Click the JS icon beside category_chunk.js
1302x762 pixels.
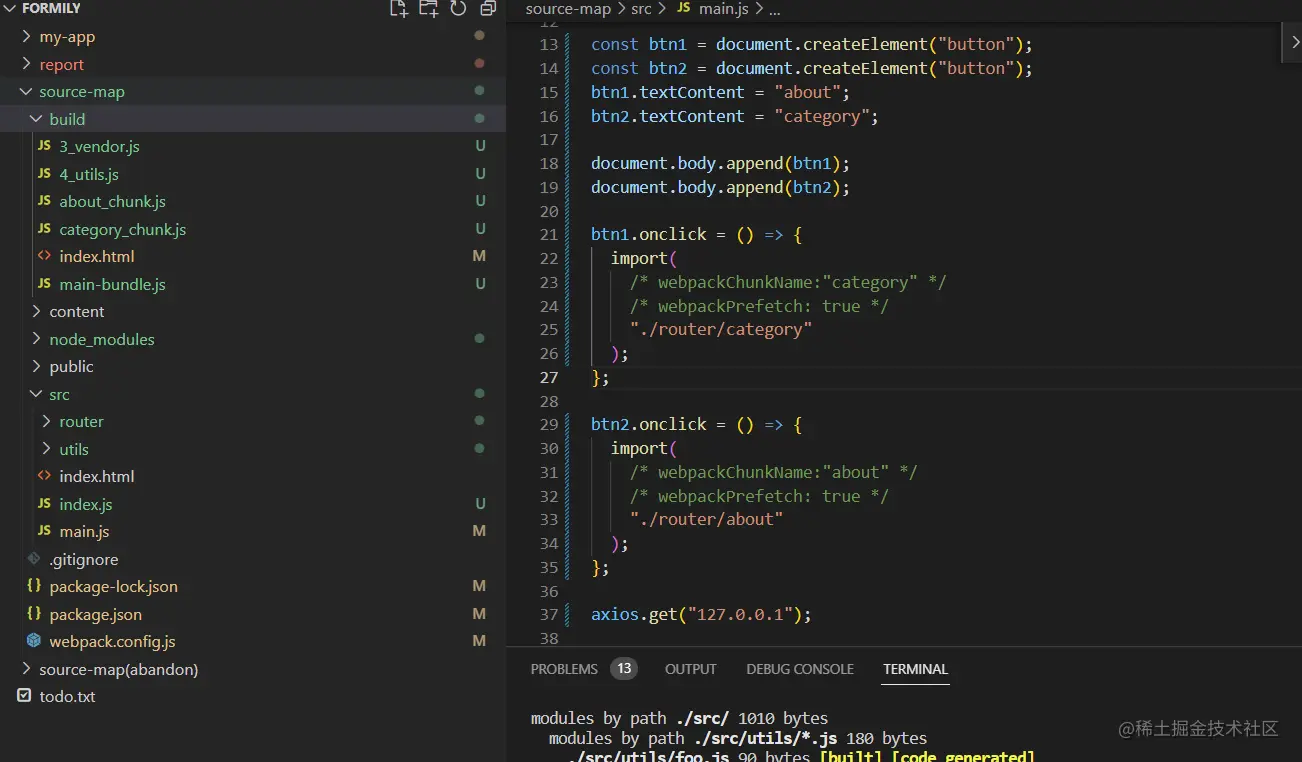tap(44, 229)
